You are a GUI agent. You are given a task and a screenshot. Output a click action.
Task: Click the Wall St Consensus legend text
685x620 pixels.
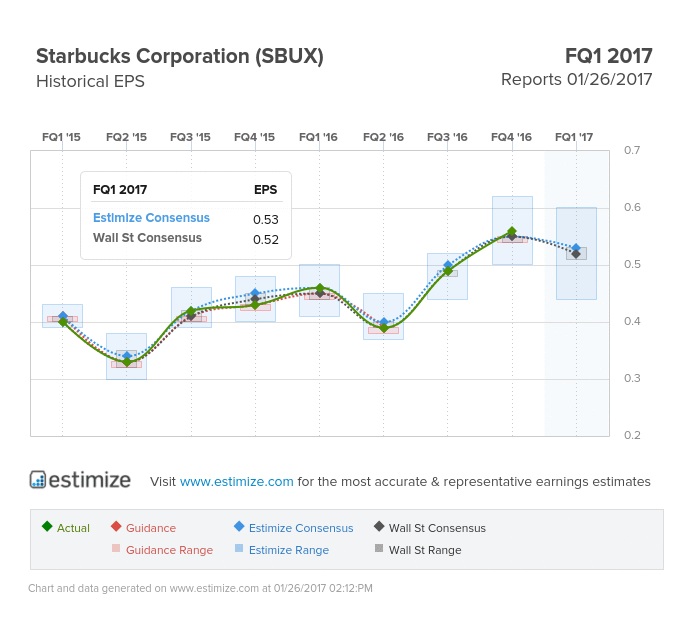coord(437,528)
